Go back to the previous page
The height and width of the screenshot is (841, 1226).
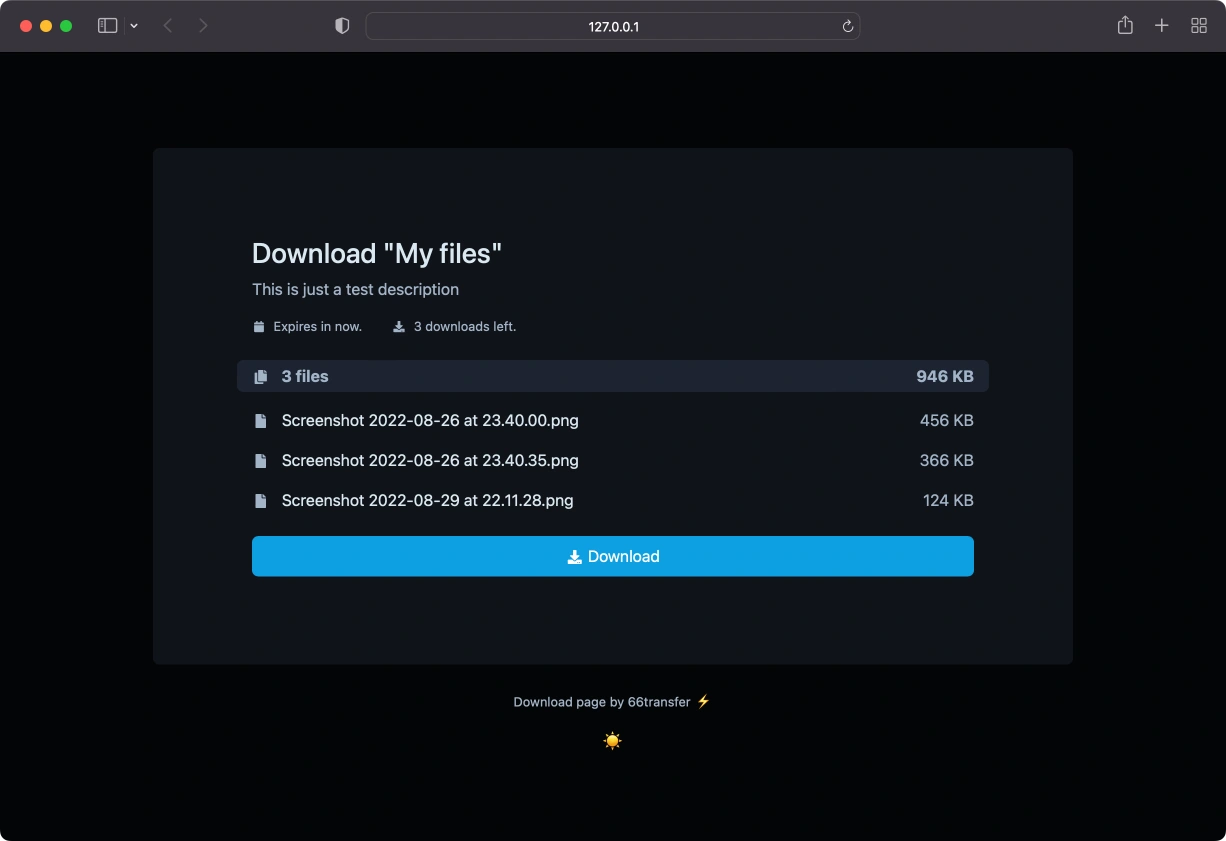168,26
